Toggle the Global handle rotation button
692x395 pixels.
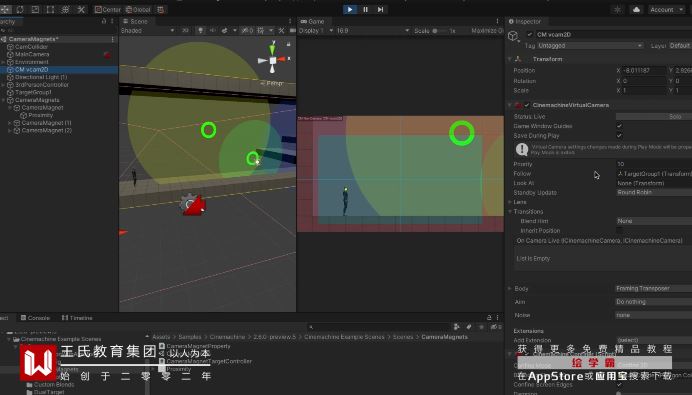(138, 9)
